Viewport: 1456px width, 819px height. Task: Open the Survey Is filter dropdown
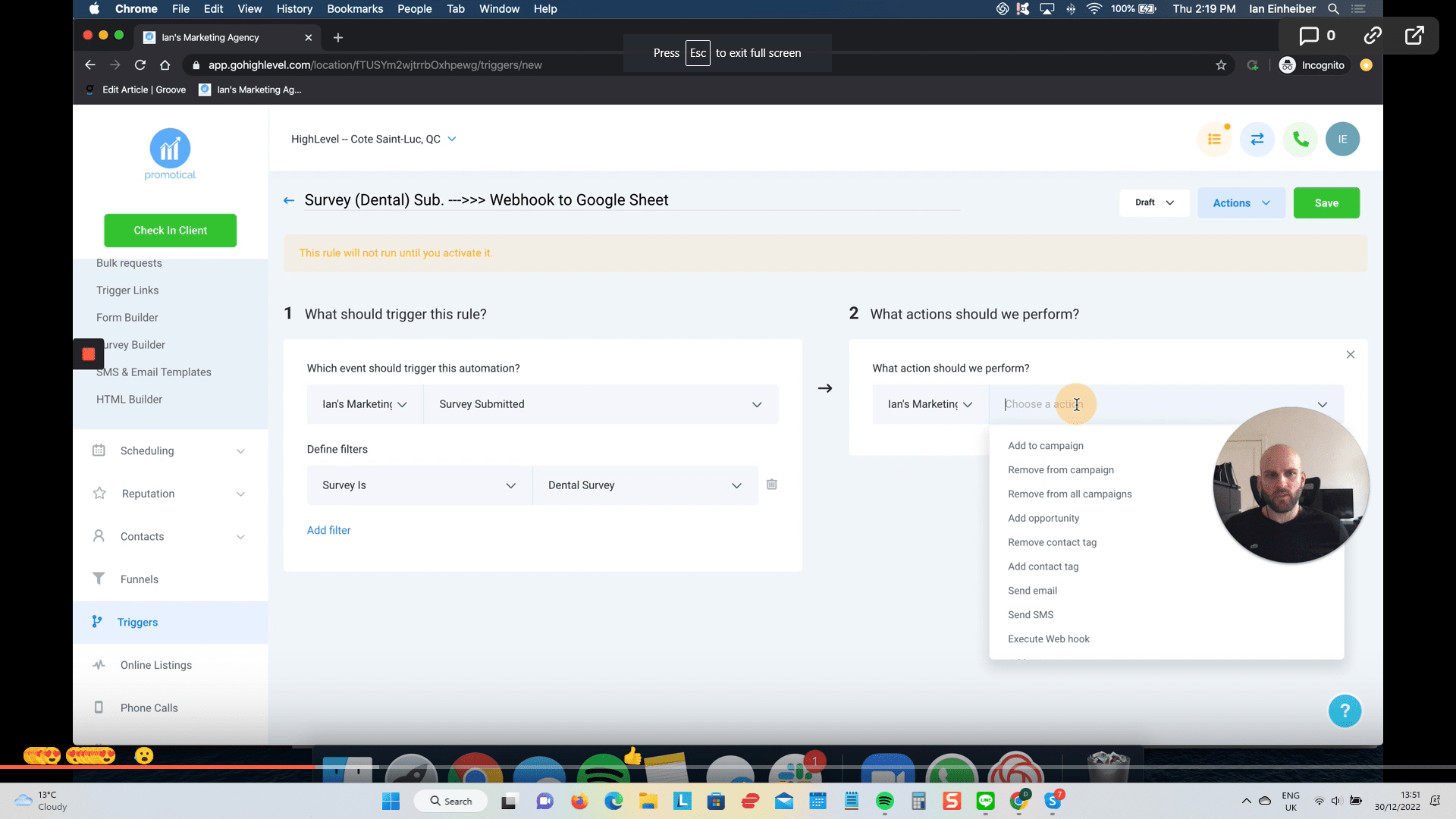click(x=419, y=485)
